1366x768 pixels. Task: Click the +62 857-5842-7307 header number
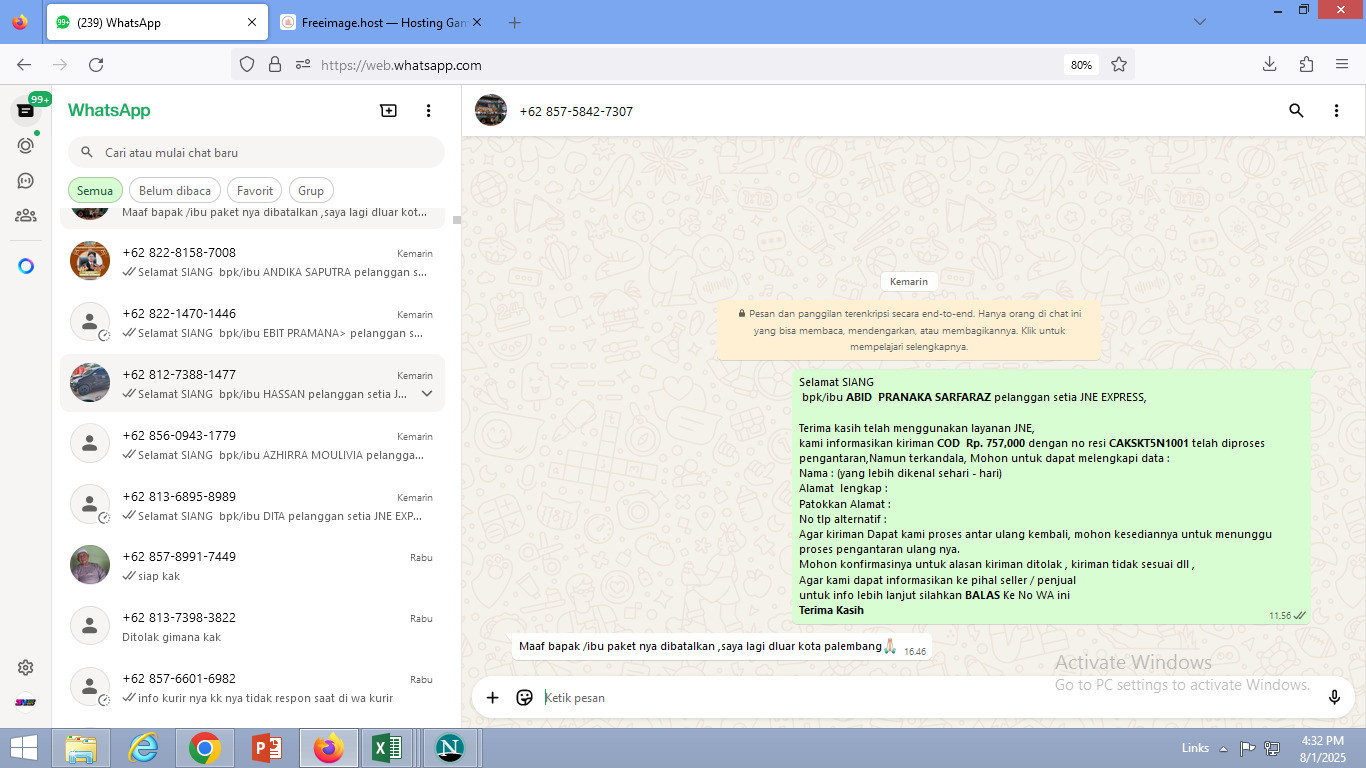coord(576,111)
